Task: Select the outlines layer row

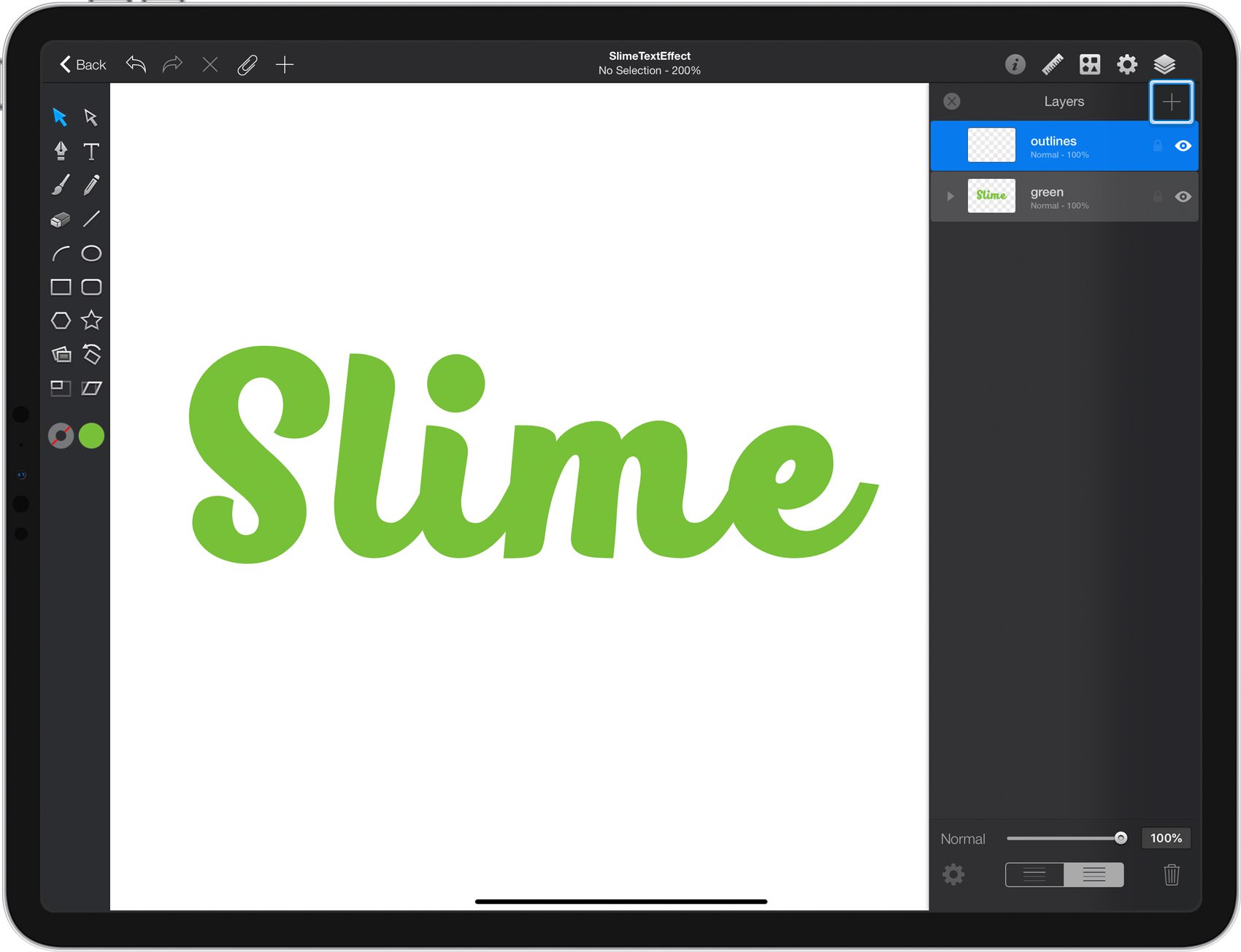Action: pyautogui.click(x=1064, y=146)
